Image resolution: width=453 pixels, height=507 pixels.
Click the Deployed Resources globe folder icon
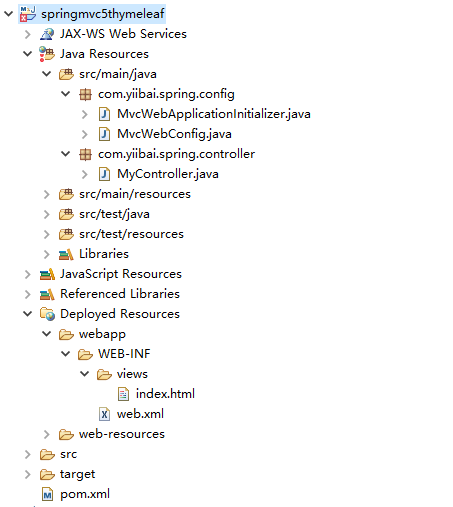[x=47, y=314]
